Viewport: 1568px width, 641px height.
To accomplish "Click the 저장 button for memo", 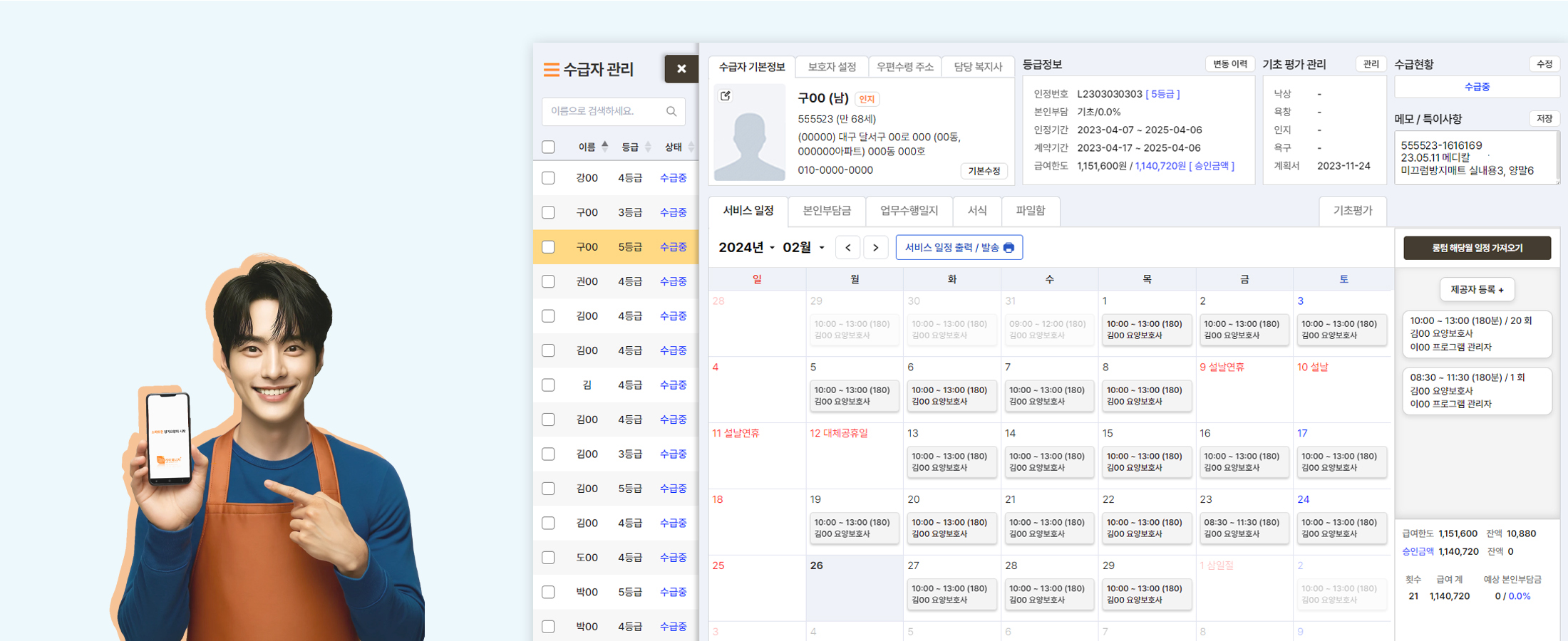I will coord(1544,119).
